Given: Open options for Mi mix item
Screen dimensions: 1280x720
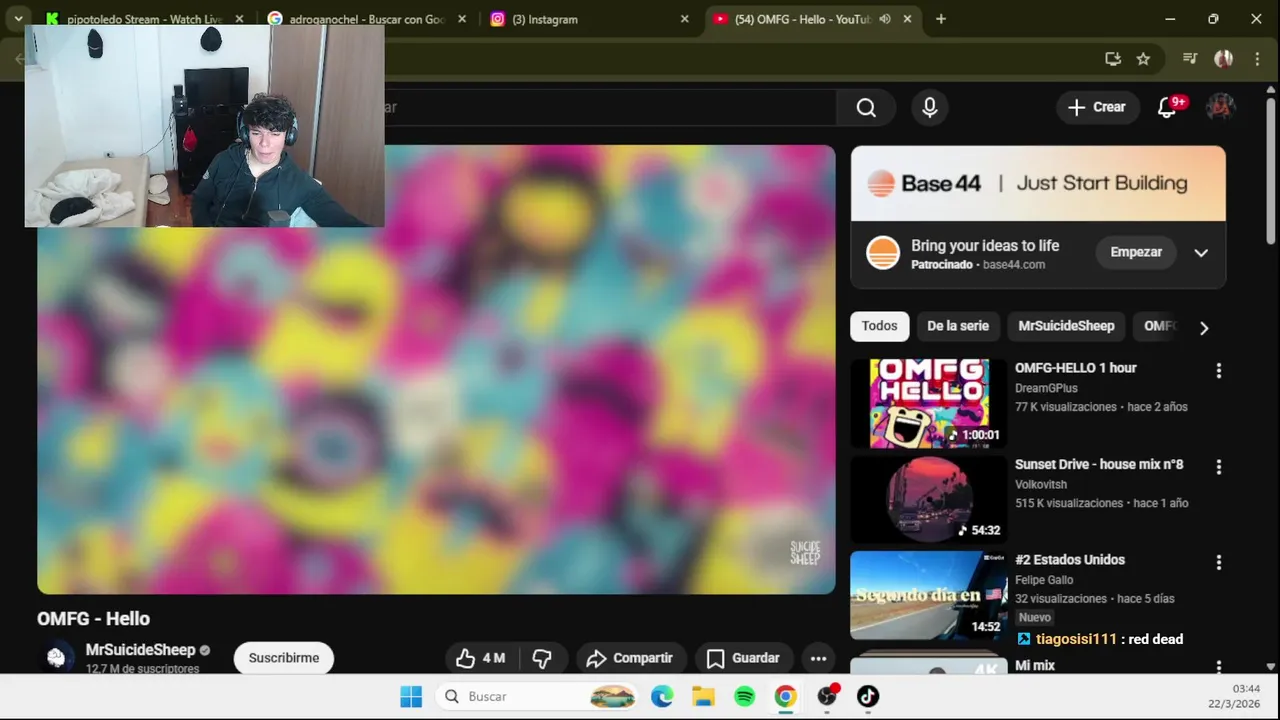Looking at the screenshot, I should [x=1218, y=666].
